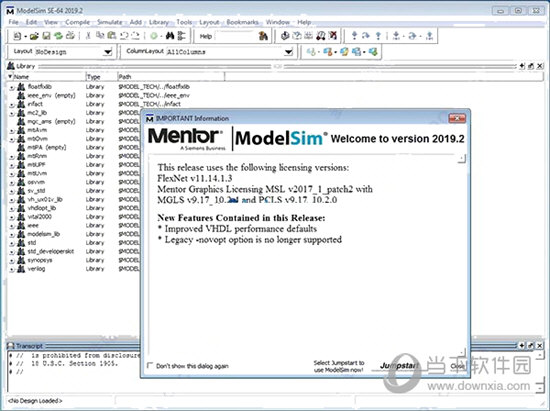Click the Print toolbar icon
This screenshot has height=411, width=550.
coord(71,36)
